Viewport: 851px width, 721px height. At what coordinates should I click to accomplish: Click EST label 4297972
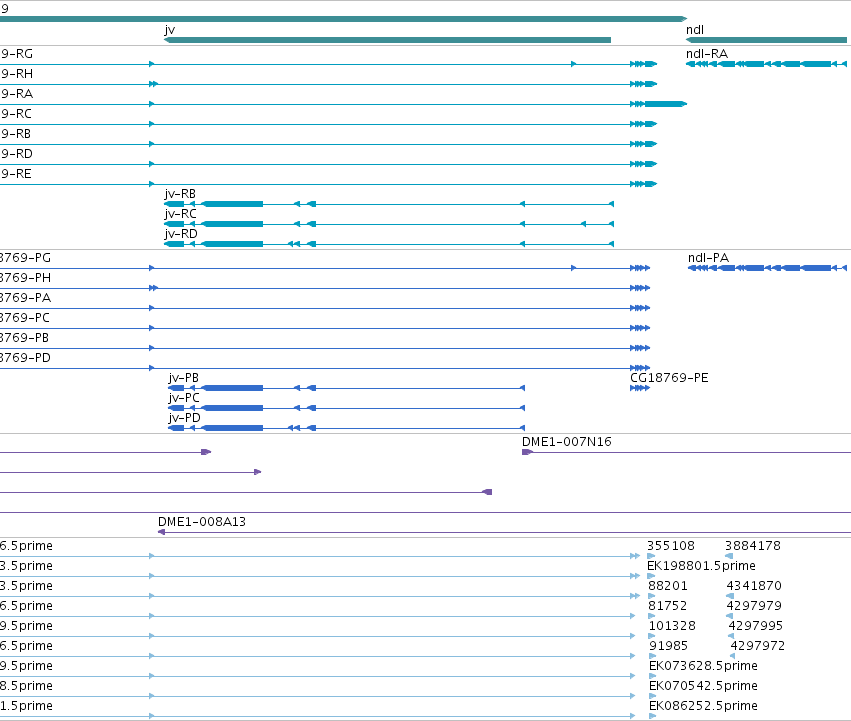pos(757,646)
